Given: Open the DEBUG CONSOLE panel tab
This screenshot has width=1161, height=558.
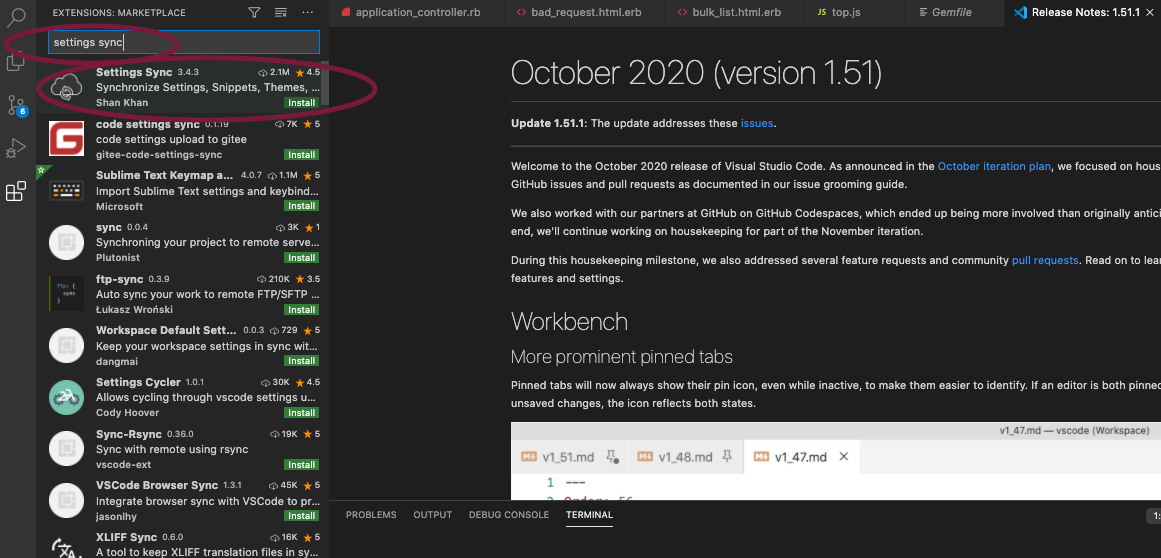Looking at the screenshot, I should tap(509, 515).
